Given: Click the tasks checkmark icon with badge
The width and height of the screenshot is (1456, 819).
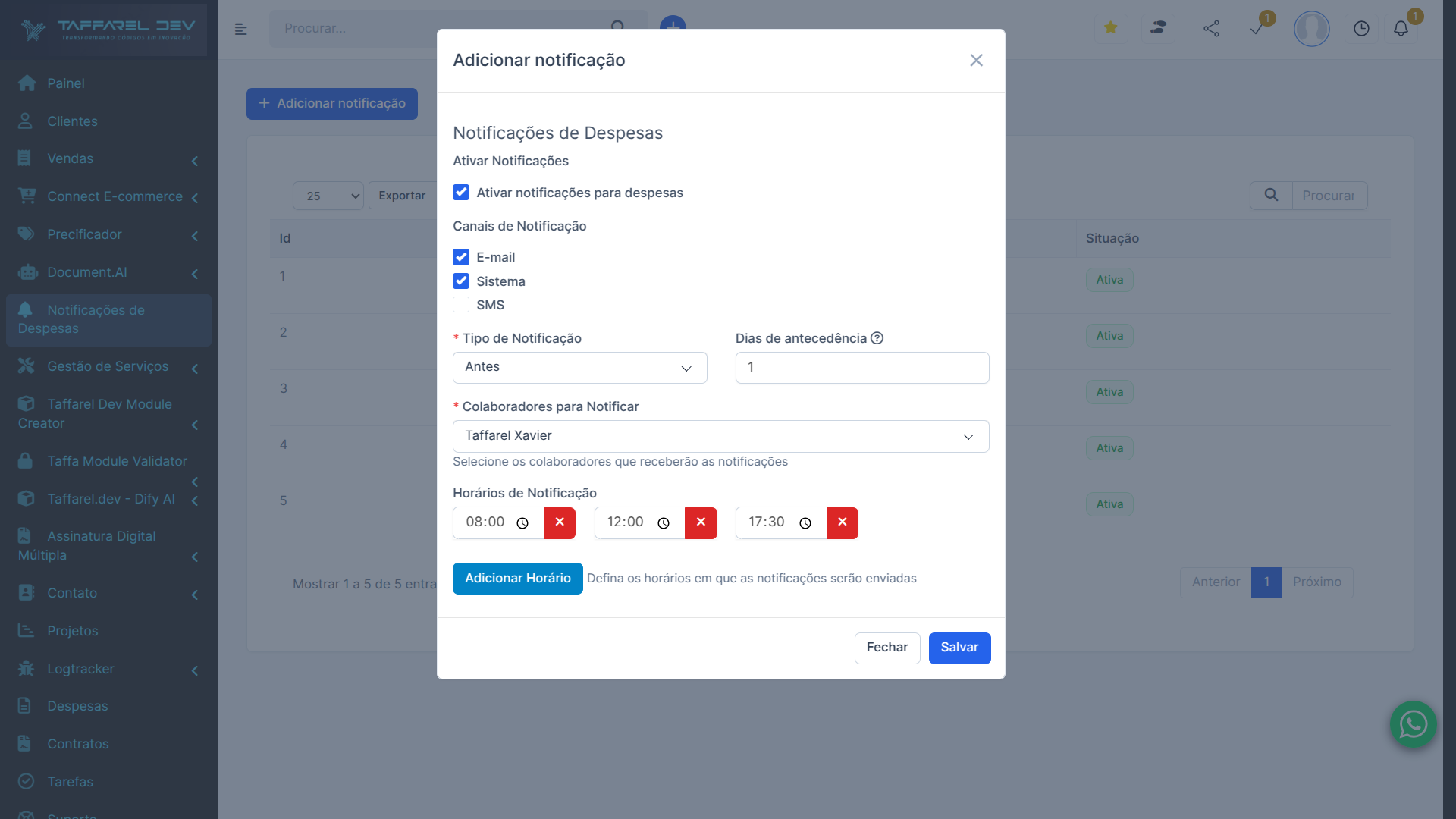Looking at the screenshot, I should [x=1258, y=29].
